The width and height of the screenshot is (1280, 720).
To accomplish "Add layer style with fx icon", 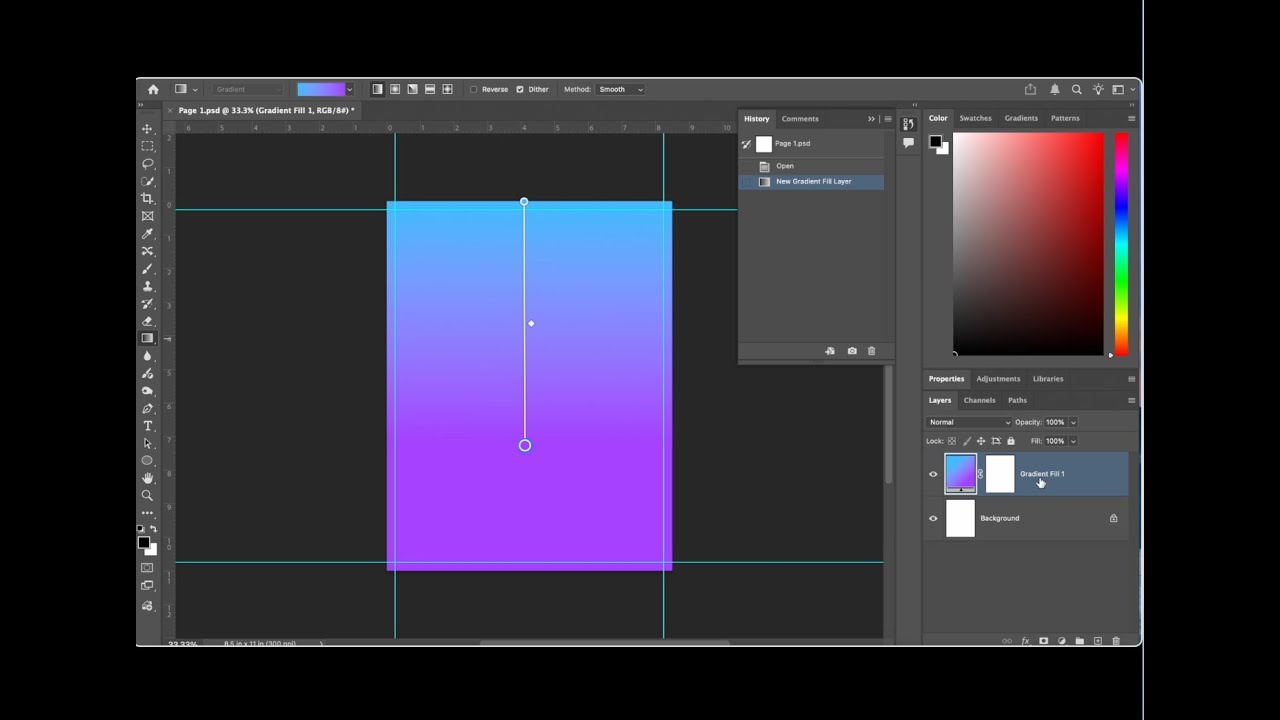I will point(1025,641).
